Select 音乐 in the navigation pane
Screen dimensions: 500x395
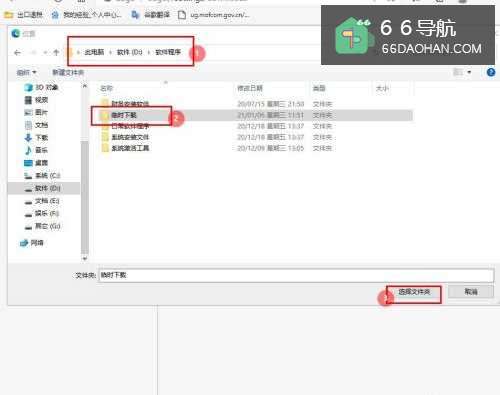(36, 150)
